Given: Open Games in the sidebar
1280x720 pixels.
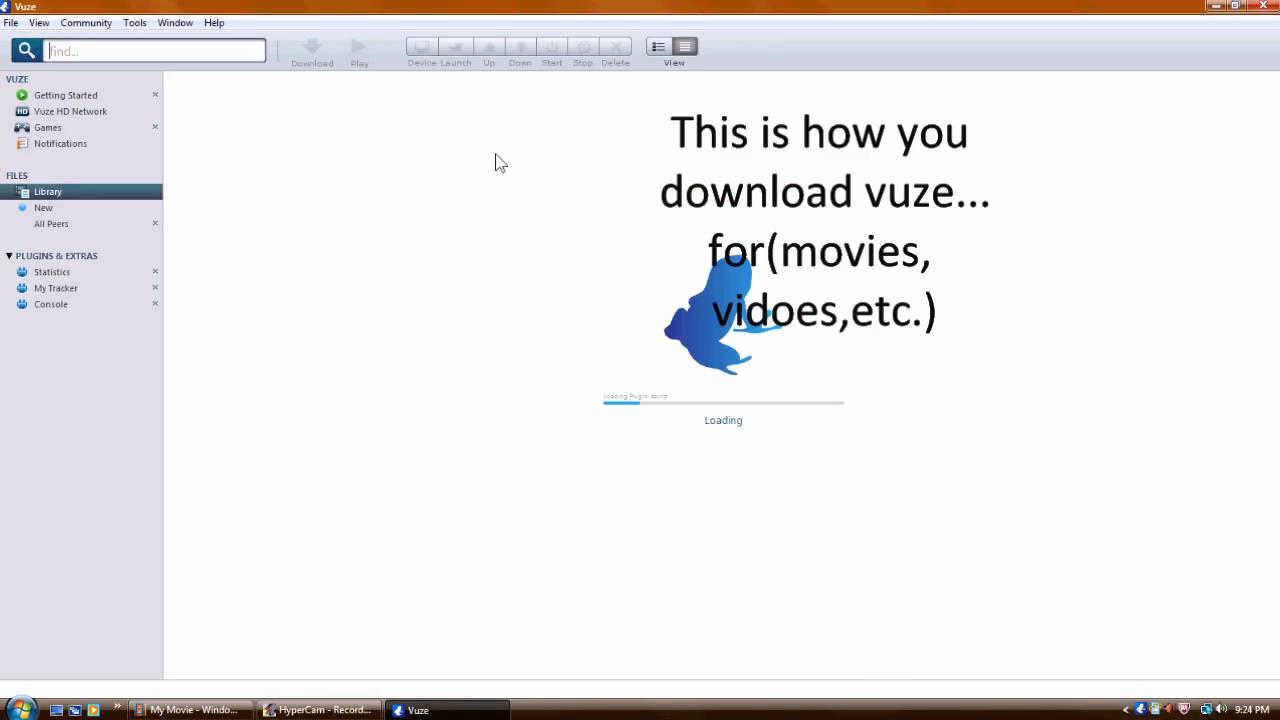Looking at the screenshot, I should click(x=48, y=127).
